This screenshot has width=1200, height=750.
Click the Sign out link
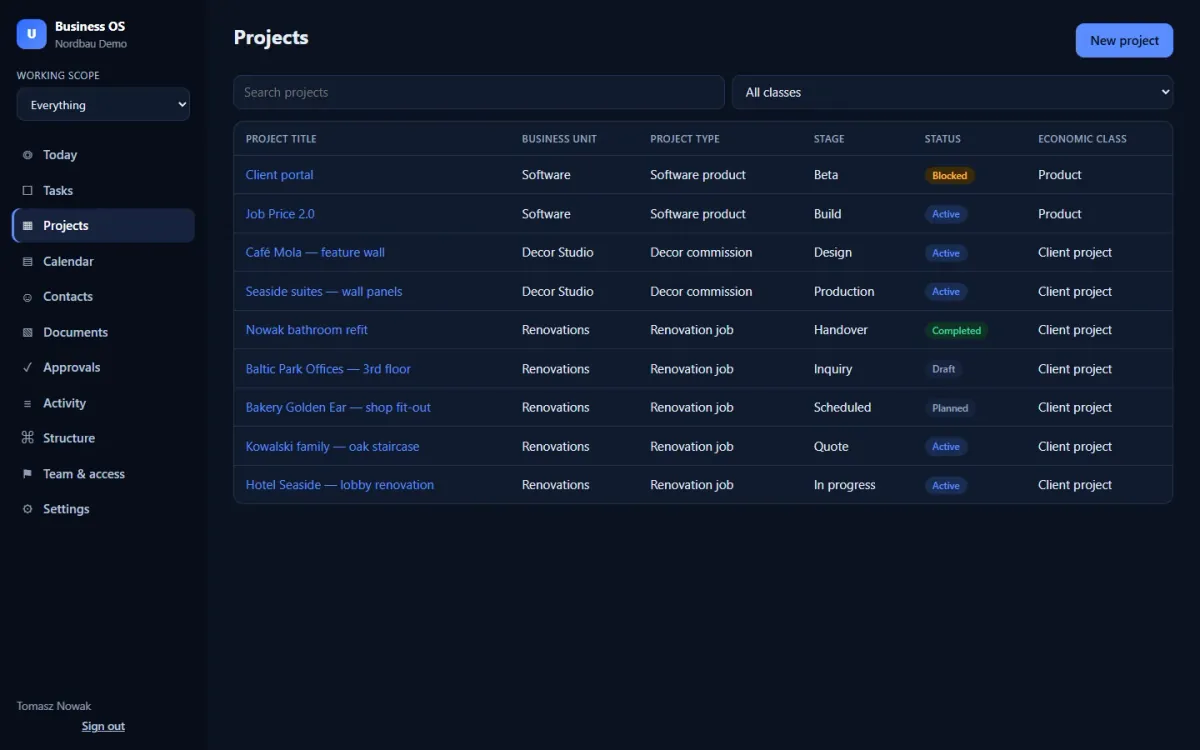(x=103, y=726)
